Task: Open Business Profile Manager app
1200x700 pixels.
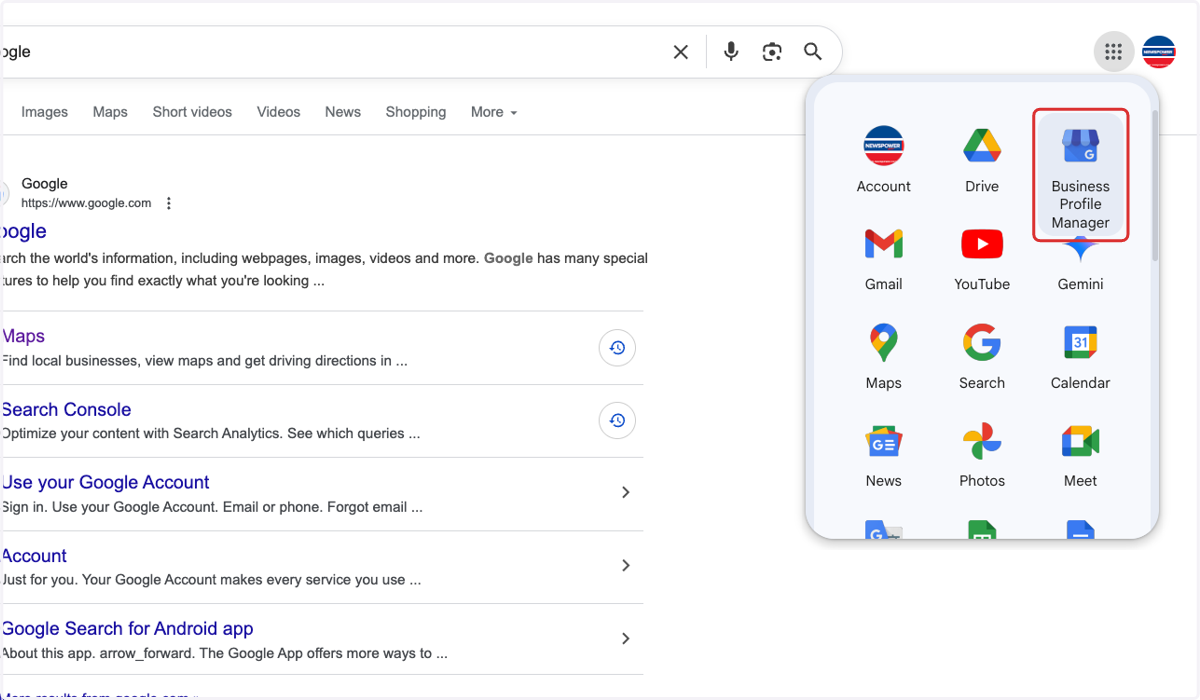Action: [x=1081, y=176]
